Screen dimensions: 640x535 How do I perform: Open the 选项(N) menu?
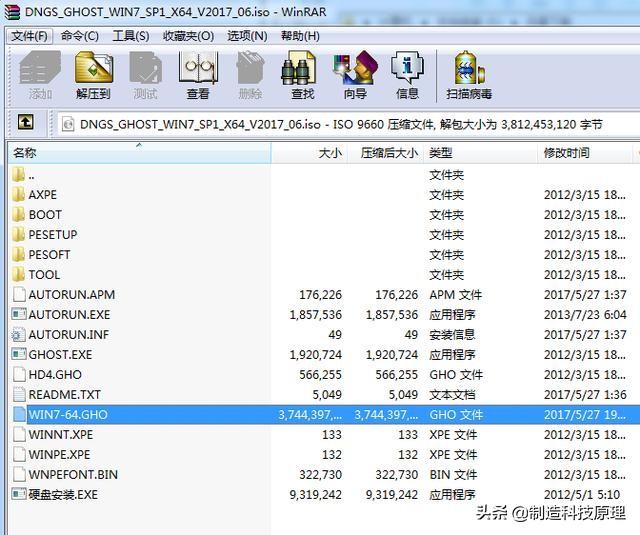(247, 36)
